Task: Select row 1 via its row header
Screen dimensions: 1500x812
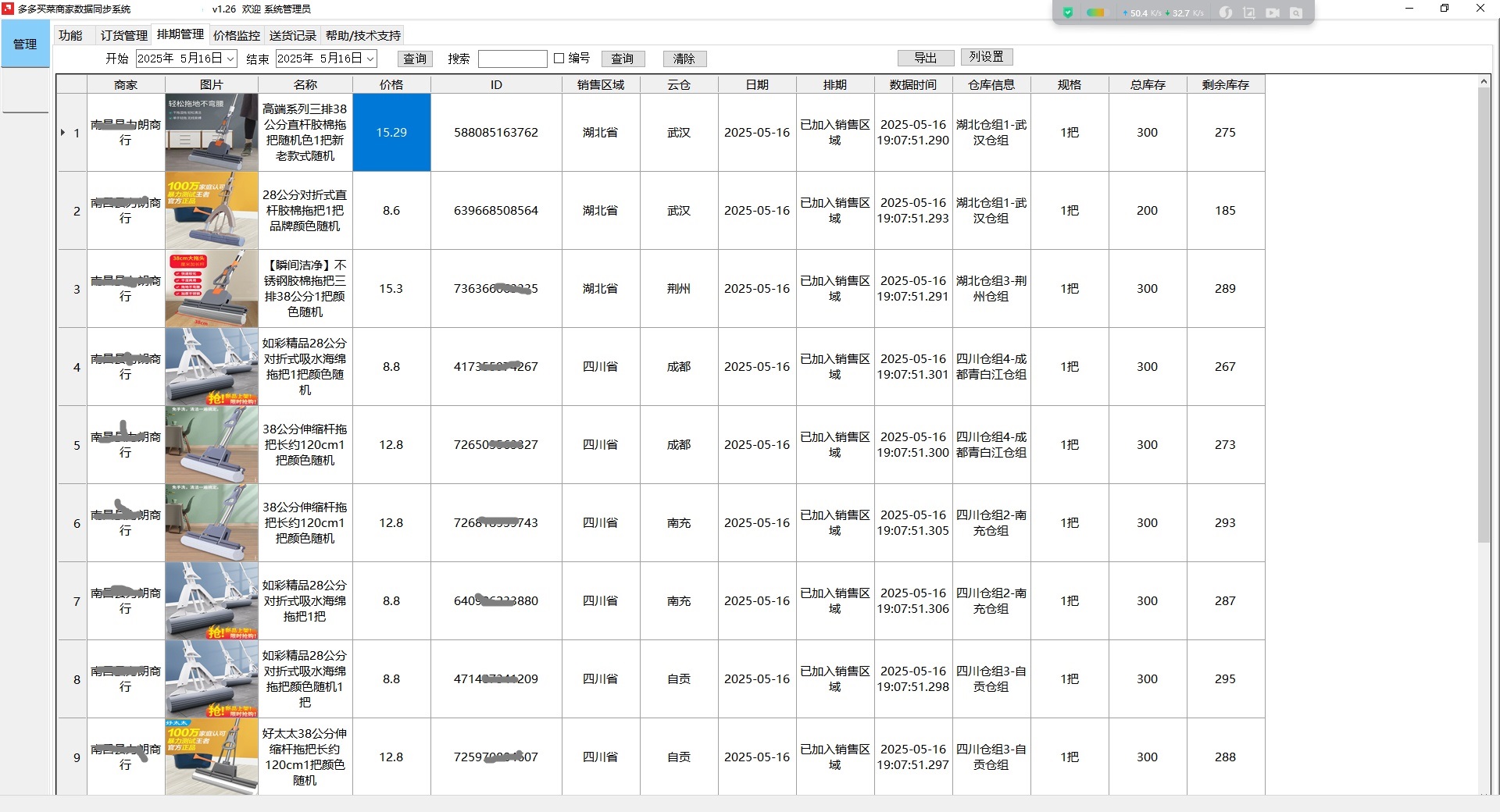Action: point(71,133)
